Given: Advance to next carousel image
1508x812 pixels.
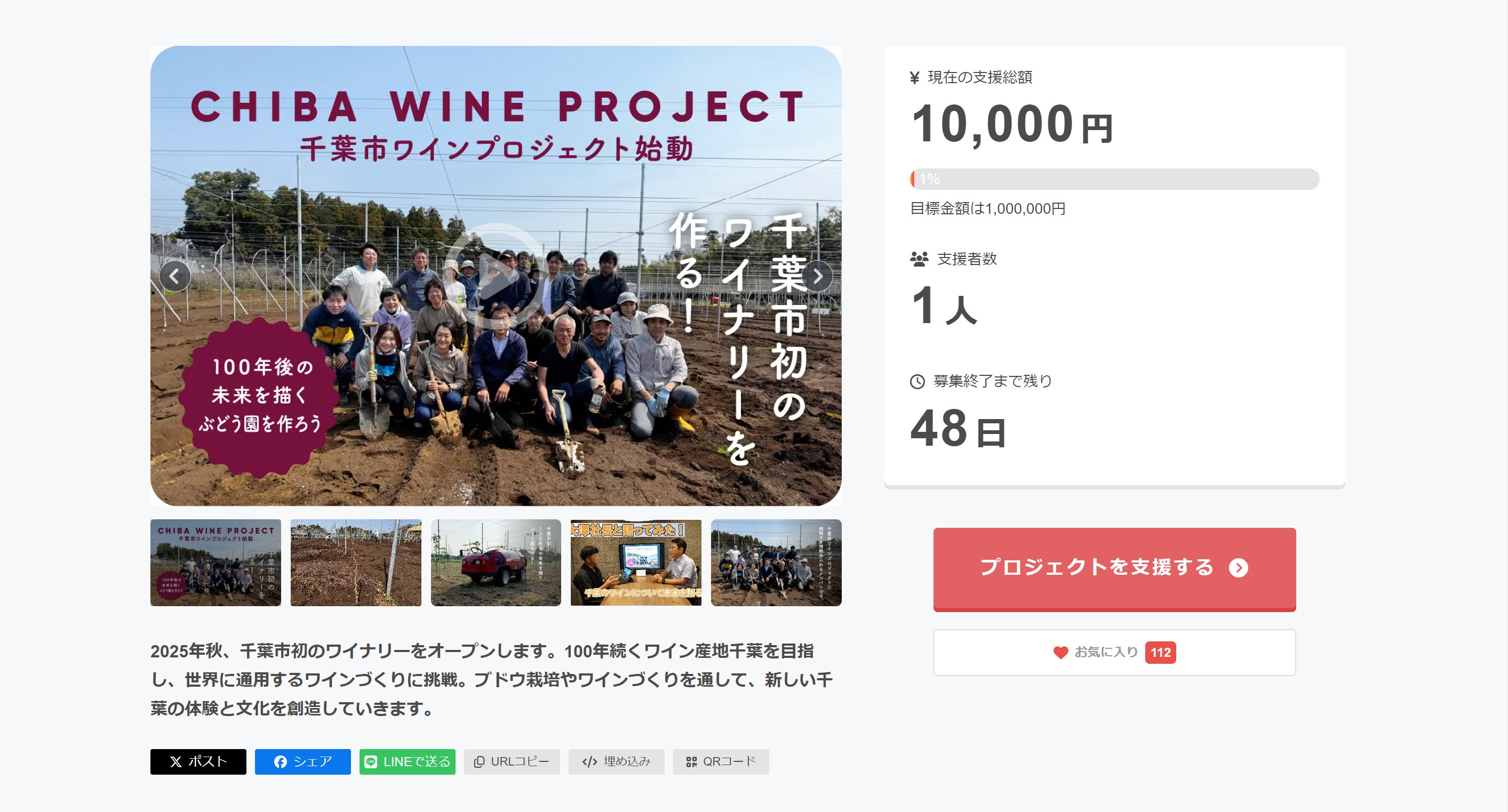Looking at the screenshot, I should (x=817, y=276).
